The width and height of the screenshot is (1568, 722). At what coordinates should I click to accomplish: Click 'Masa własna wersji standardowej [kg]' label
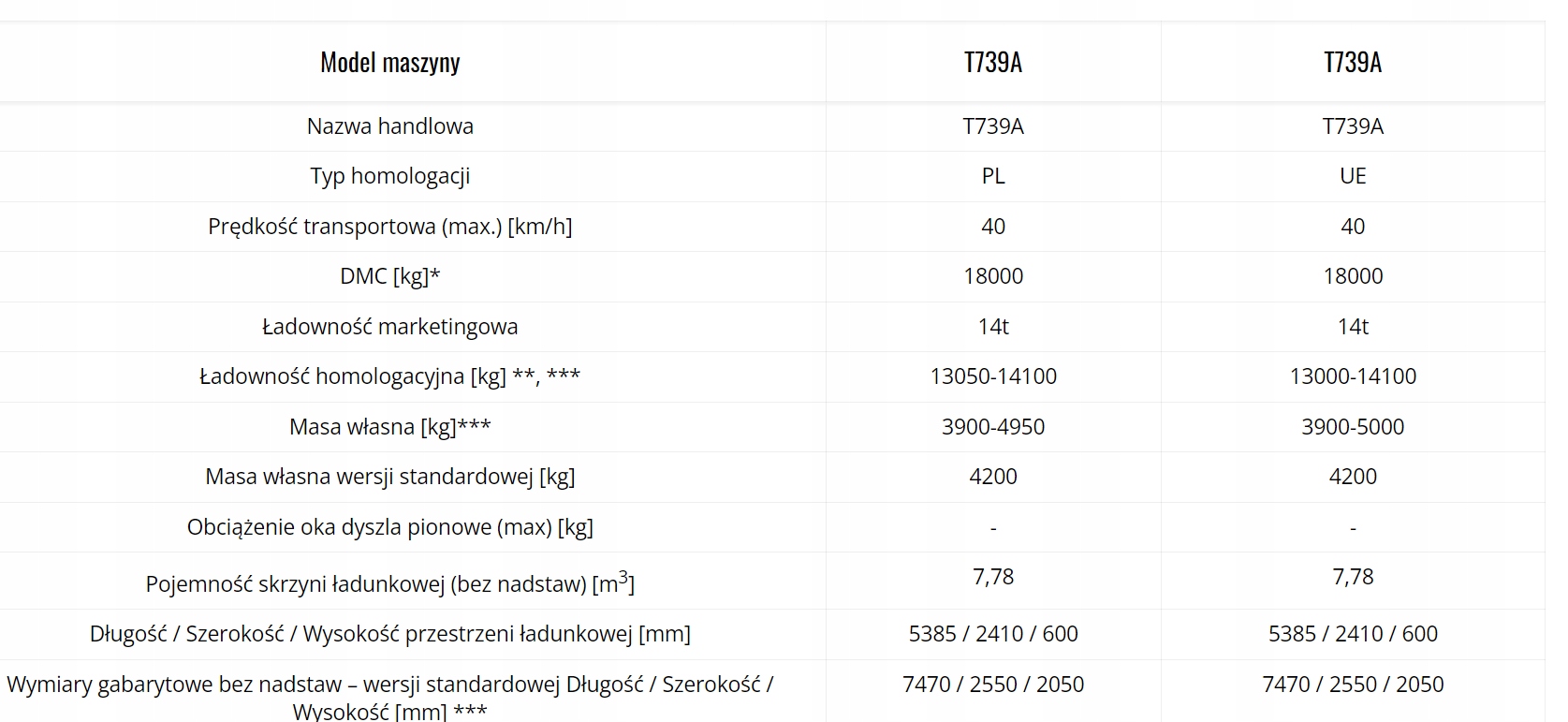[x=389, y=477]
